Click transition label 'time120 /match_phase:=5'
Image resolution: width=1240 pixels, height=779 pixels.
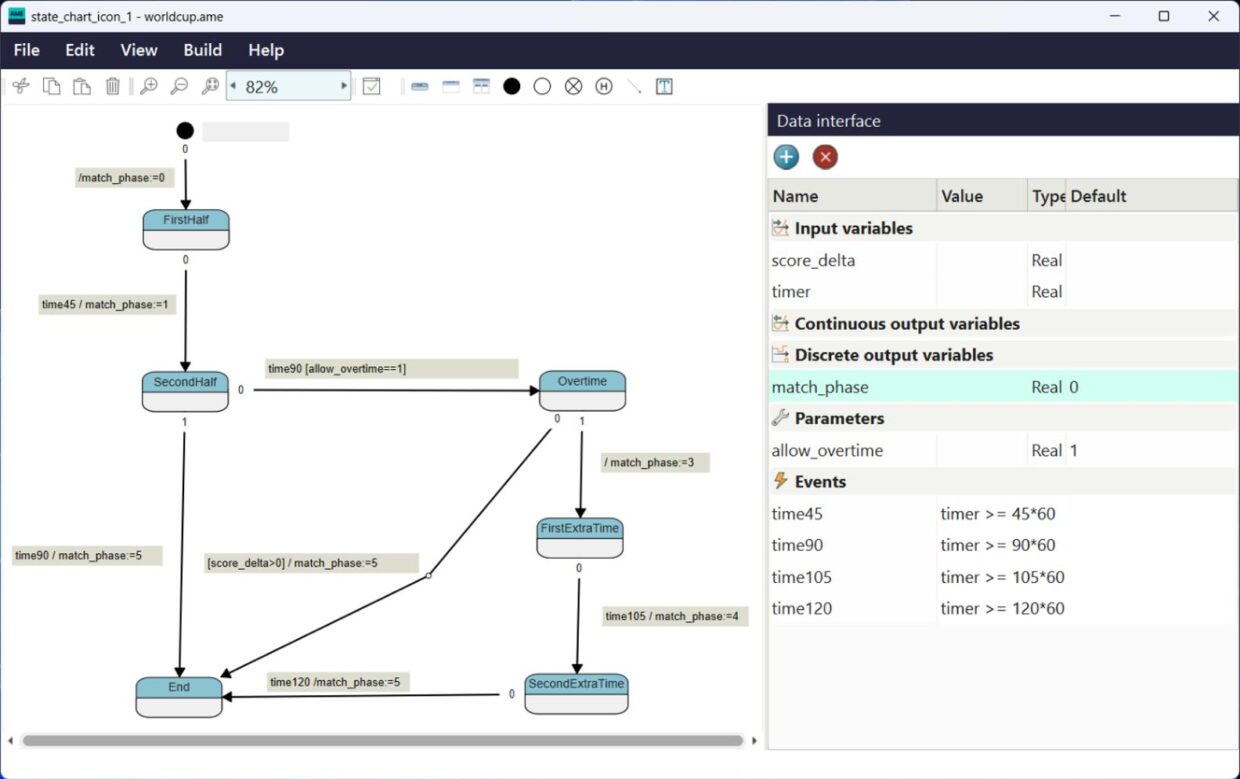(x=338, y=682)
